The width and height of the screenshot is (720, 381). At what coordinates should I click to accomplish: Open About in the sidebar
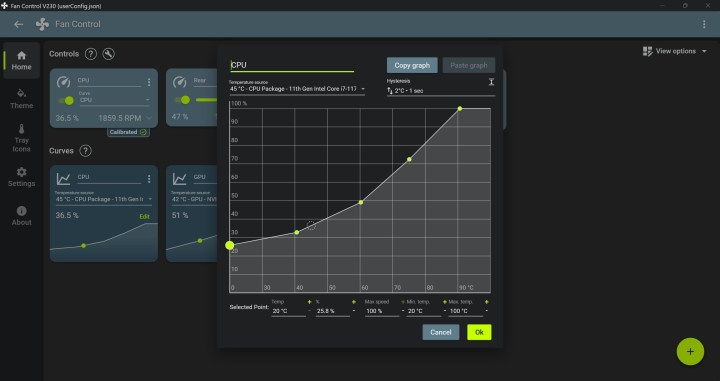22,216
